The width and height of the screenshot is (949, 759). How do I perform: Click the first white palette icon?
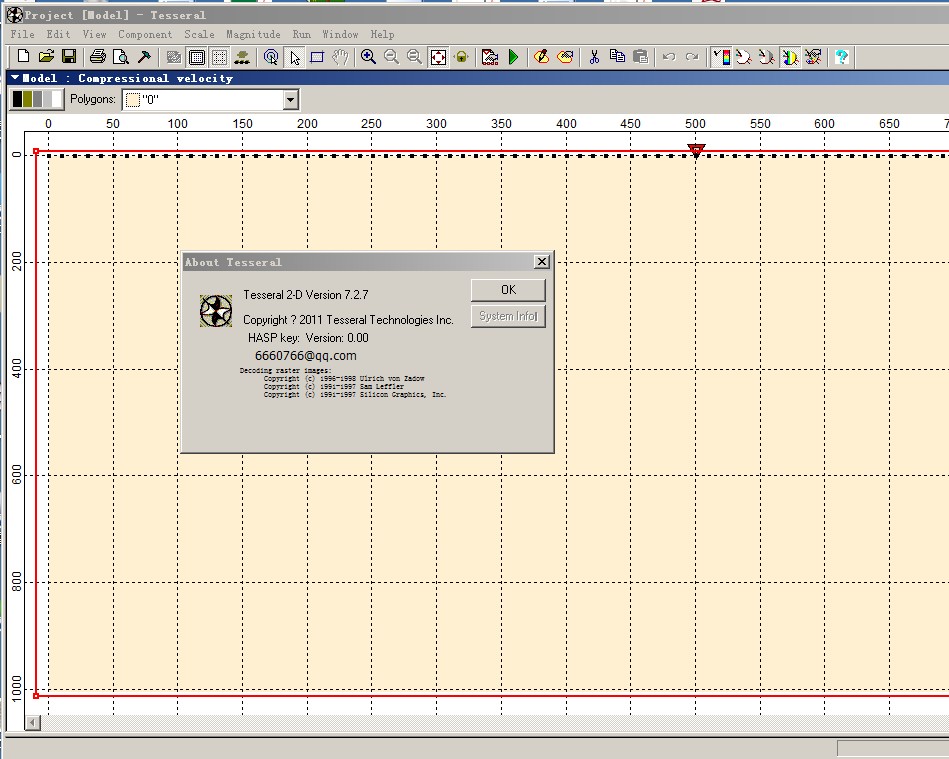point(744,57)
